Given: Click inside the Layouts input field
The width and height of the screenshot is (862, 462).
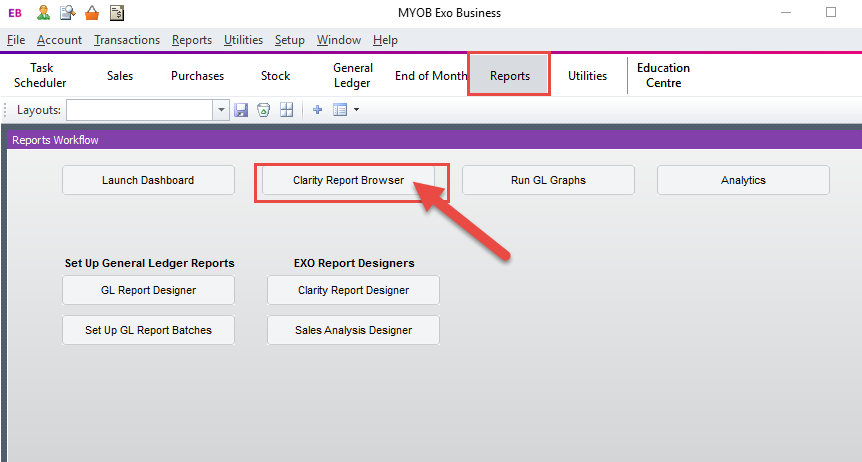Looking at the screenshot, I should pyautogui.click(x=140, y=110).
